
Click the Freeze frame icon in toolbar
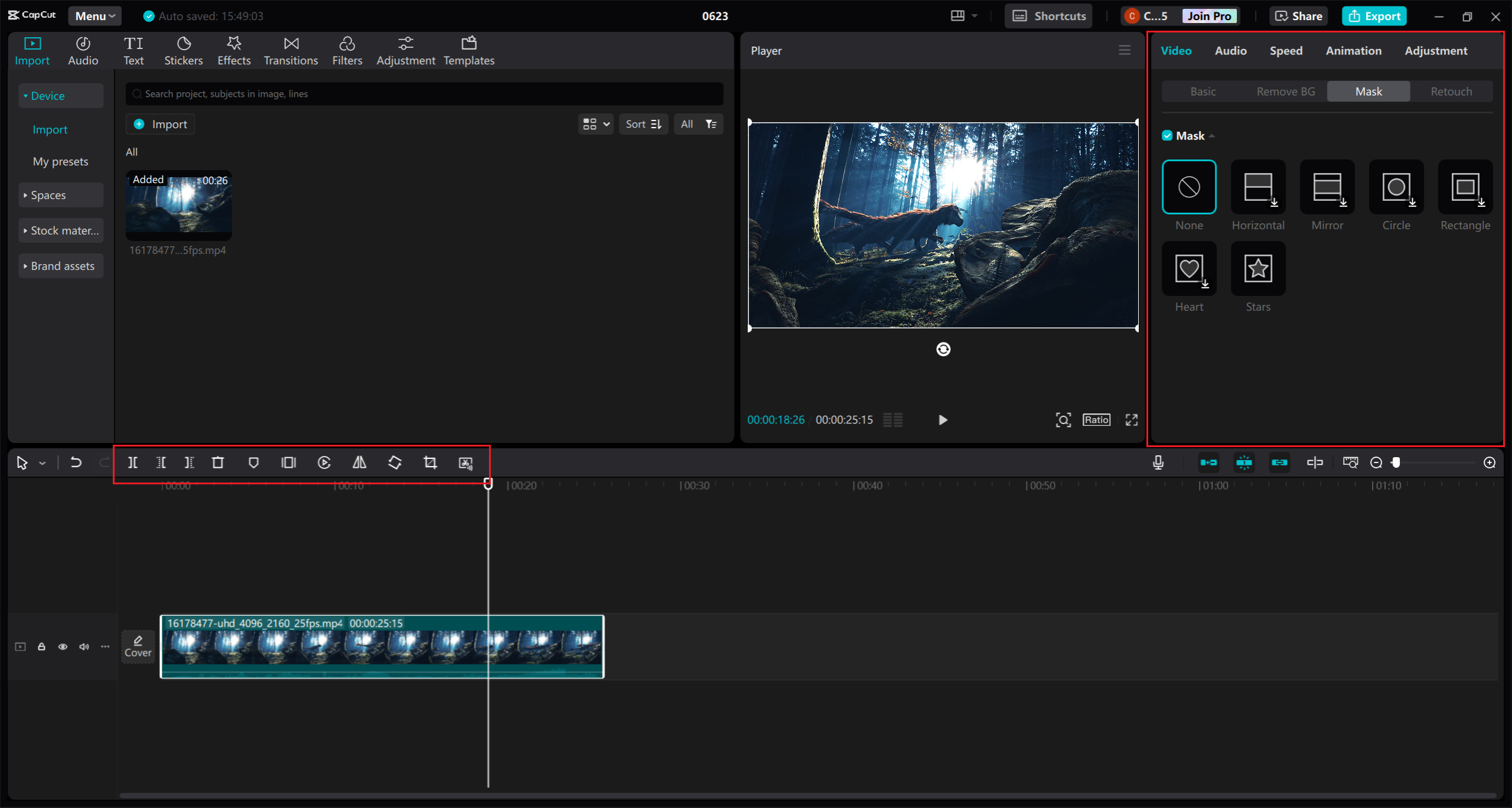(x=289, y=462)
